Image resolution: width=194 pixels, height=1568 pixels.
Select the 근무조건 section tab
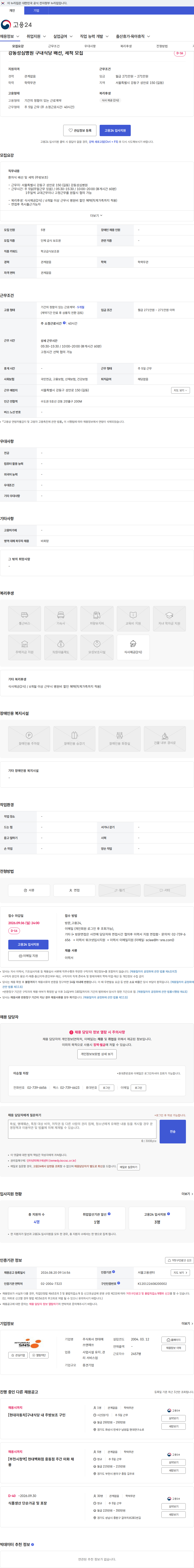point(54,46)
